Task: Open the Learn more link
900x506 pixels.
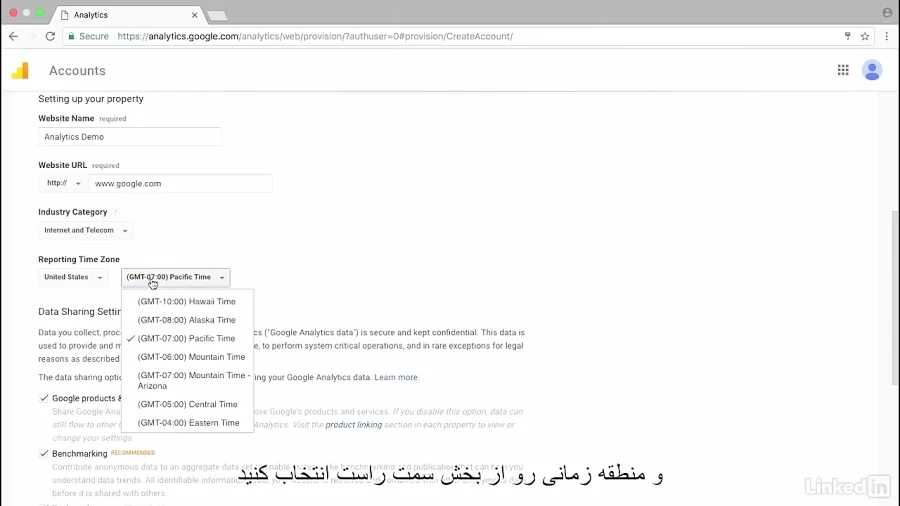Action: click(396, 377)
